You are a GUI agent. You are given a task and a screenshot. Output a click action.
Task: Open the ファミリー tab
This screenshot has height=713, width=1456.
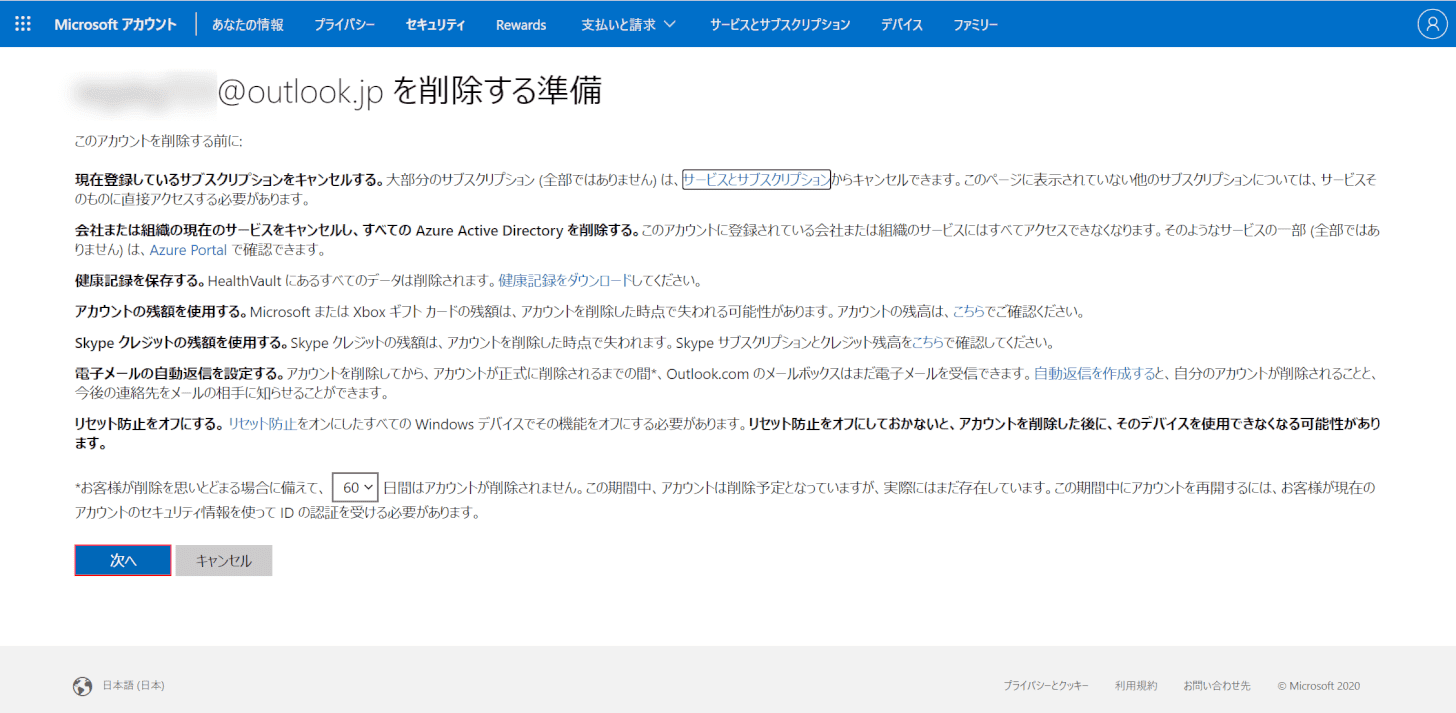pos(975,24)
